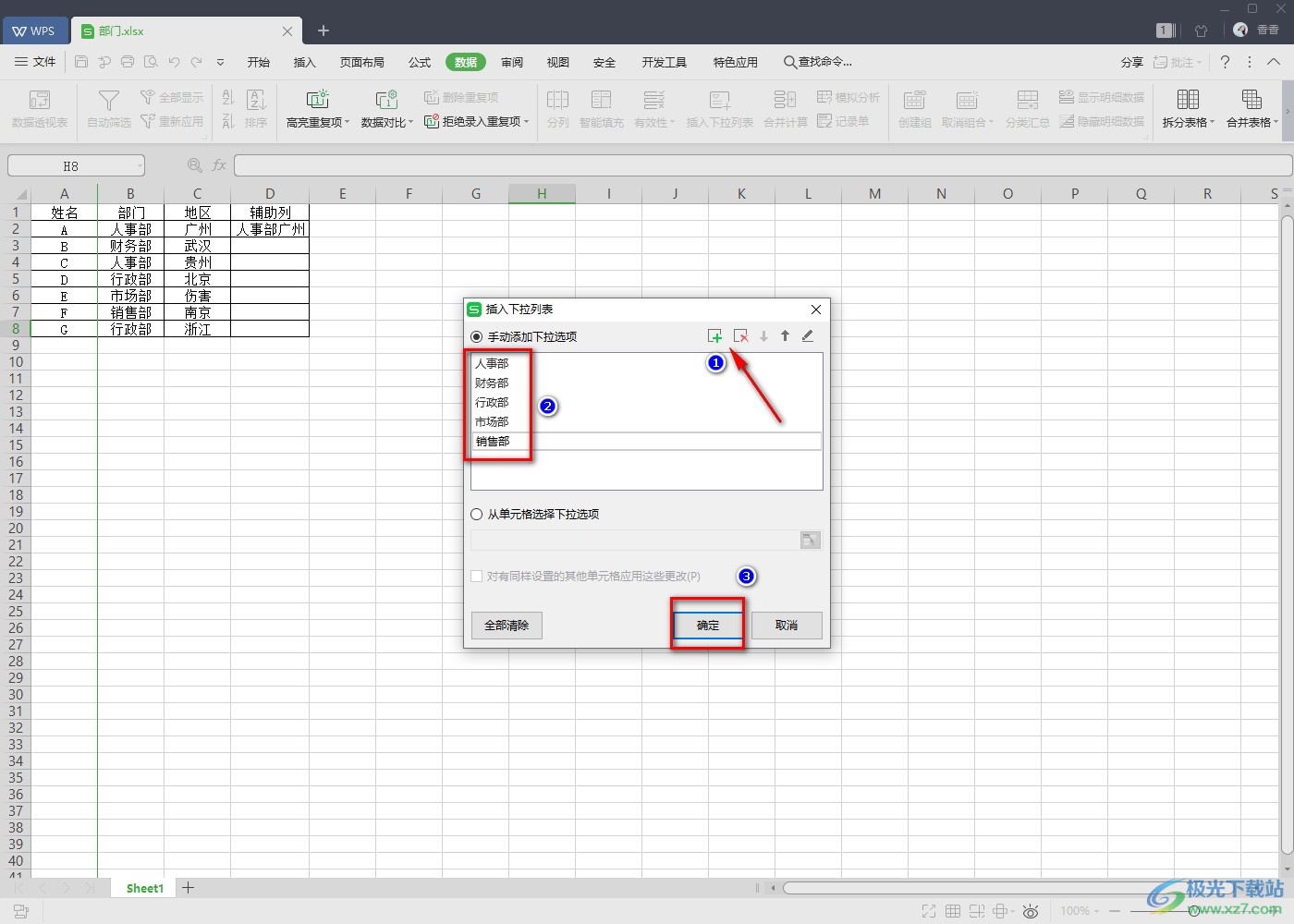Click cell containing 人事部广州

point(270,229)
